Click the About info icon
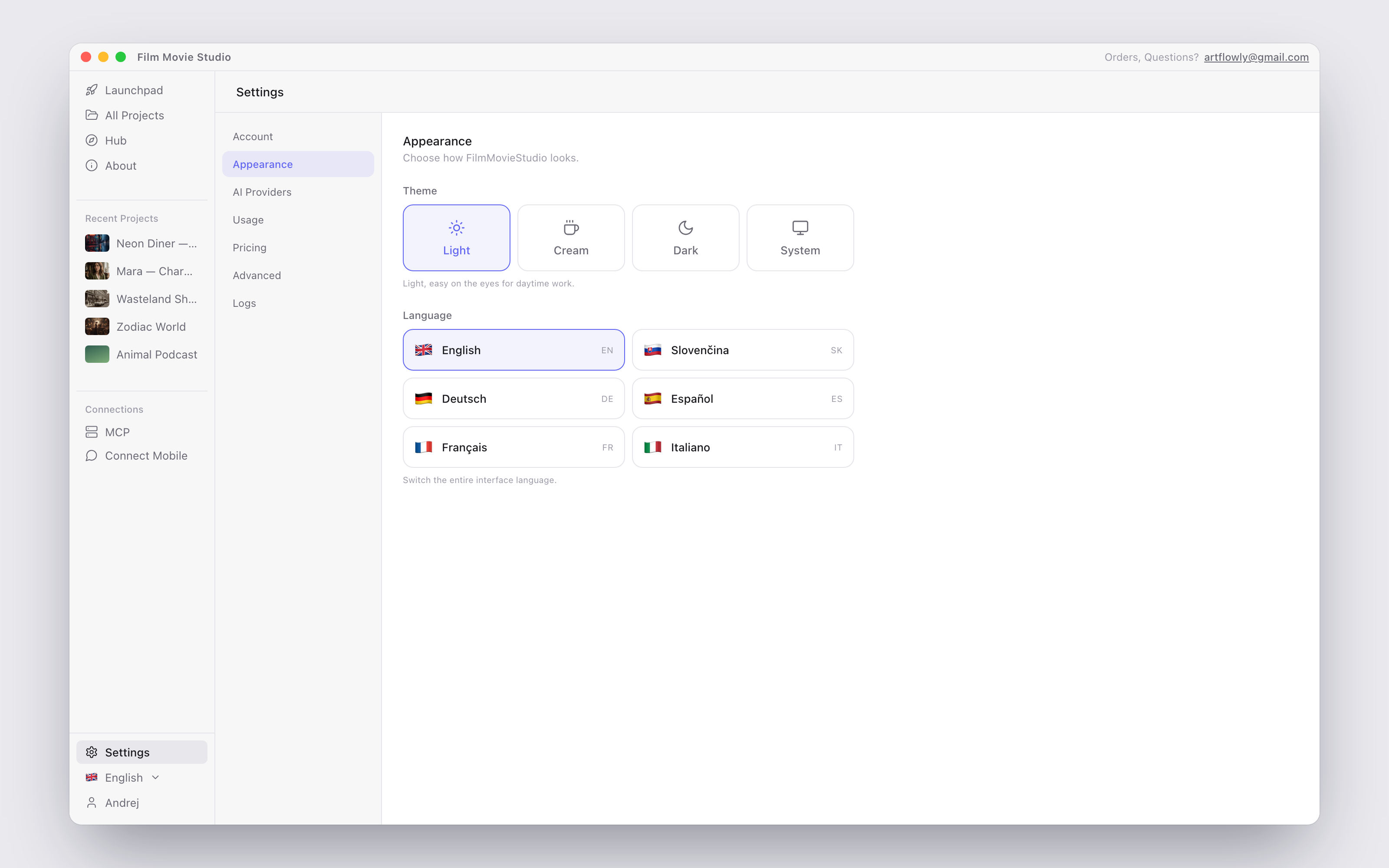This screenshot has width=1389, height=868. point(91,165)
